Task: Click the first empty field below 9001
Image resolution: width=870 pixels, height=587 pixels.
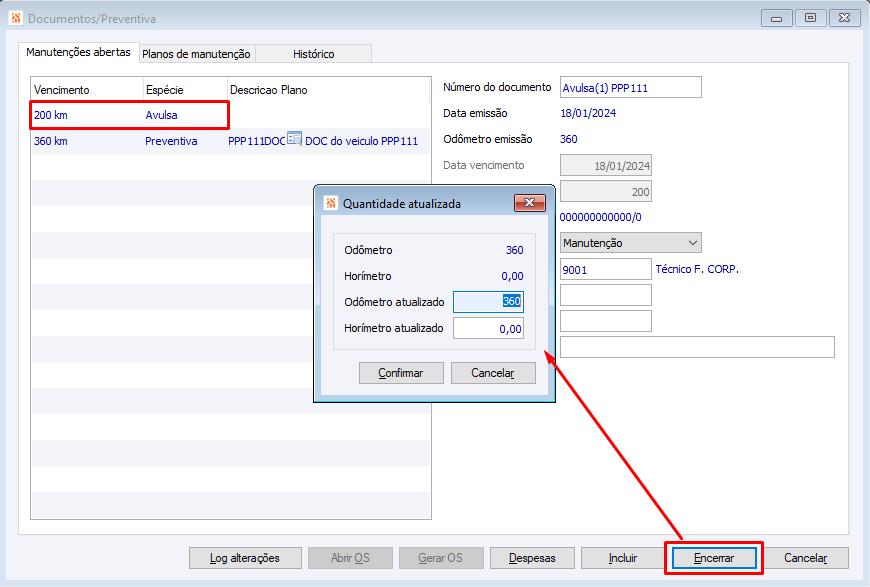Action: click(x=606, y=295)
